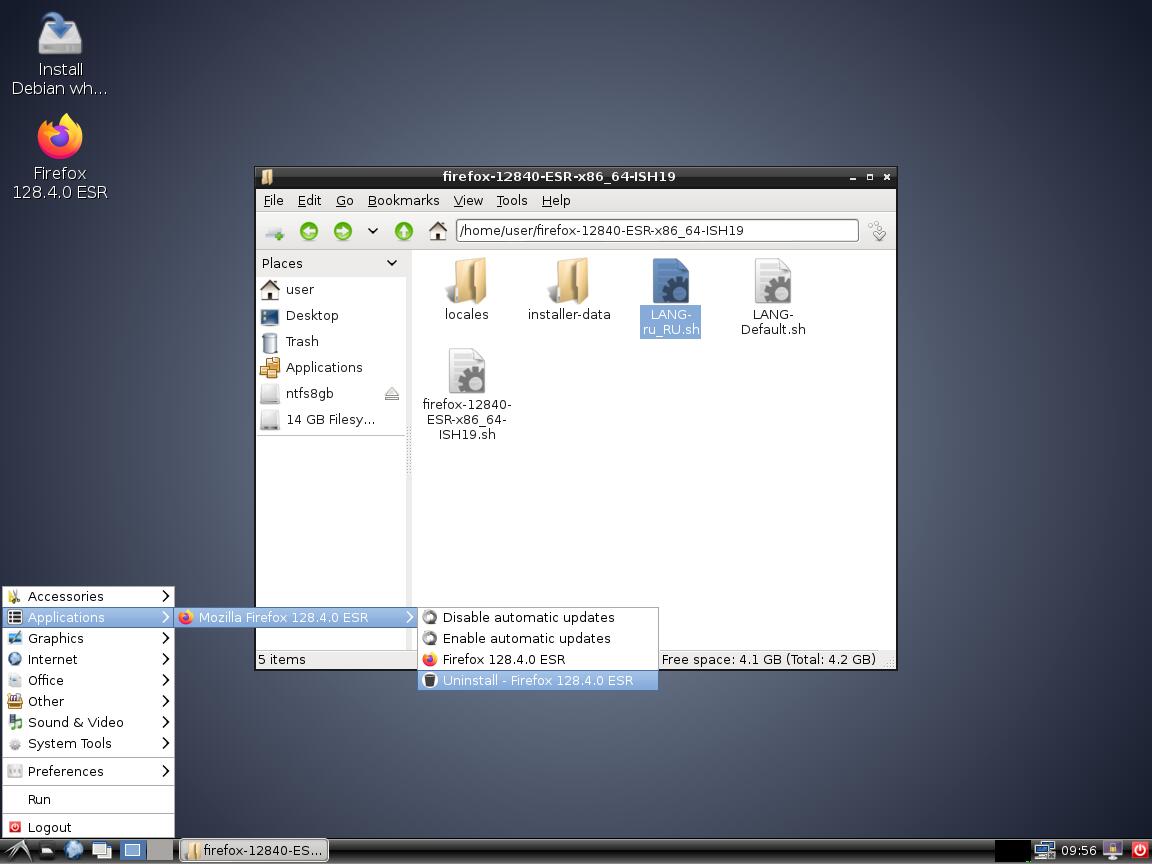
Task: Open Applications in Places sidebar
Action: tap(331, 367)
